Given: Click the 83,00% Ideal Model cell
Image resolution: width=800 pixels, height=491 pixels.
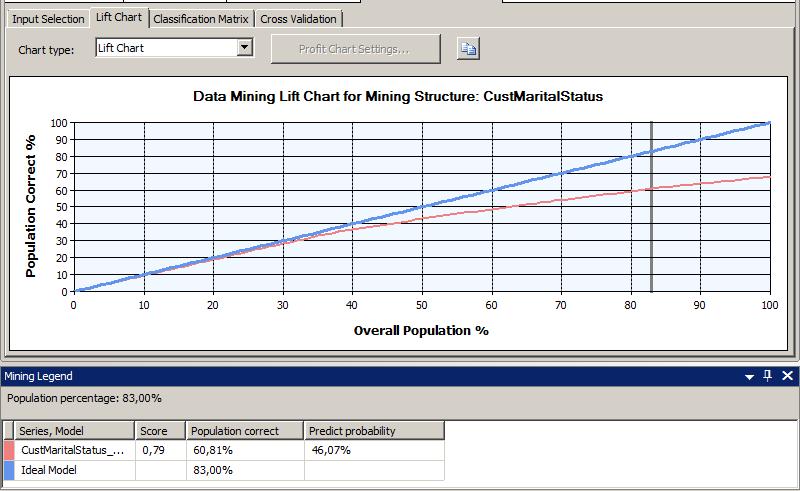Looking at the screenshot, I should click(245, 470).
